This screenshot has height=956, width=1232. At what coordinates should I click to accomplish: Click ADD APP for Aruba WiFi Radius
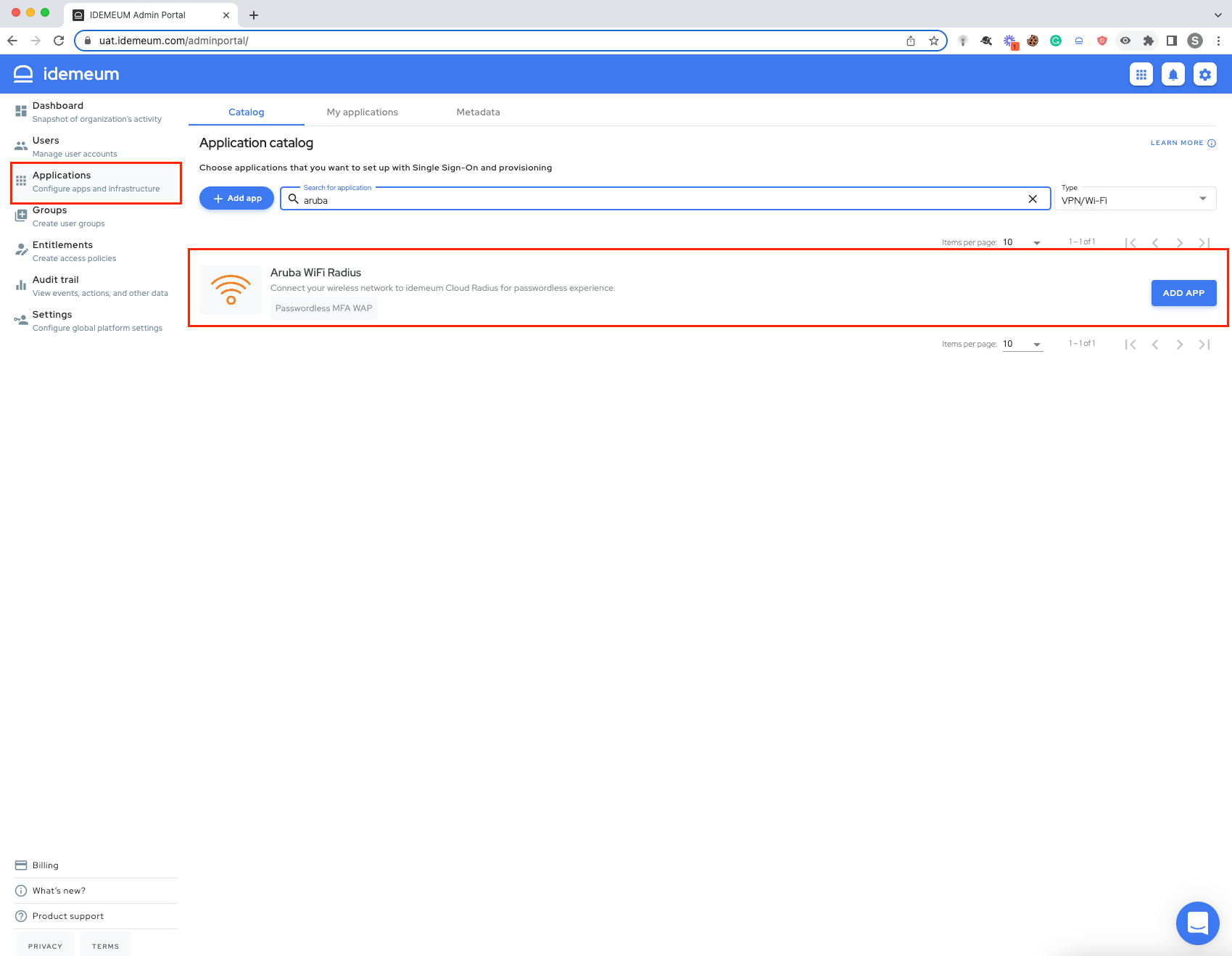pyautogui.click(x=1183, y=293)
